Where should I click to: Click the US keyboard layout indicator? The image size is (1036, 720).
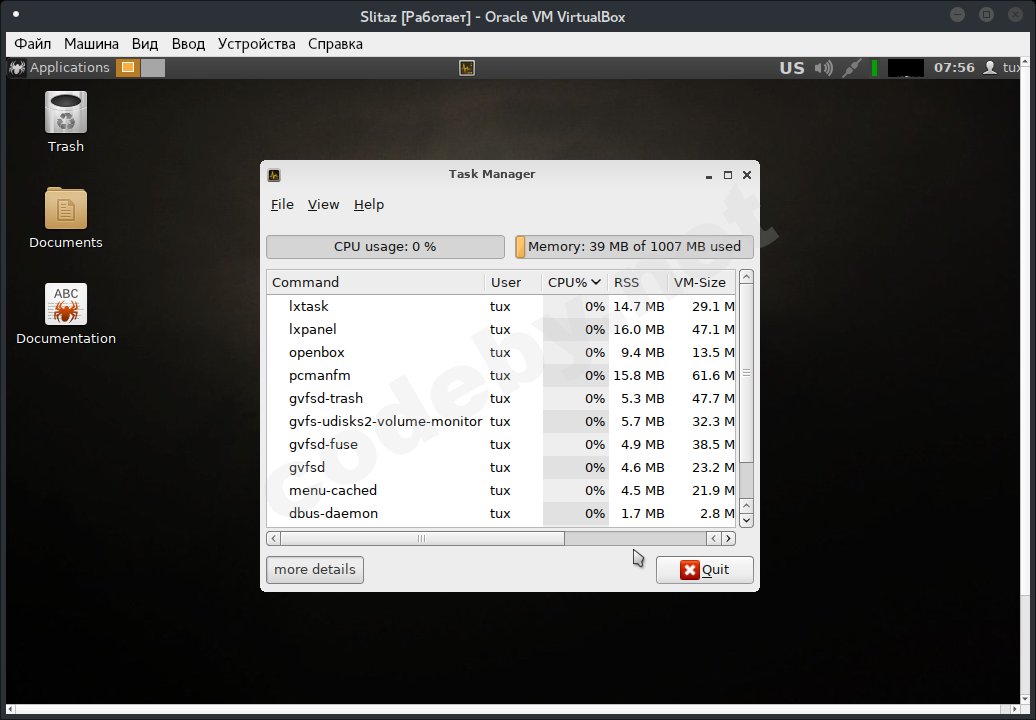(x=792, y=68)
